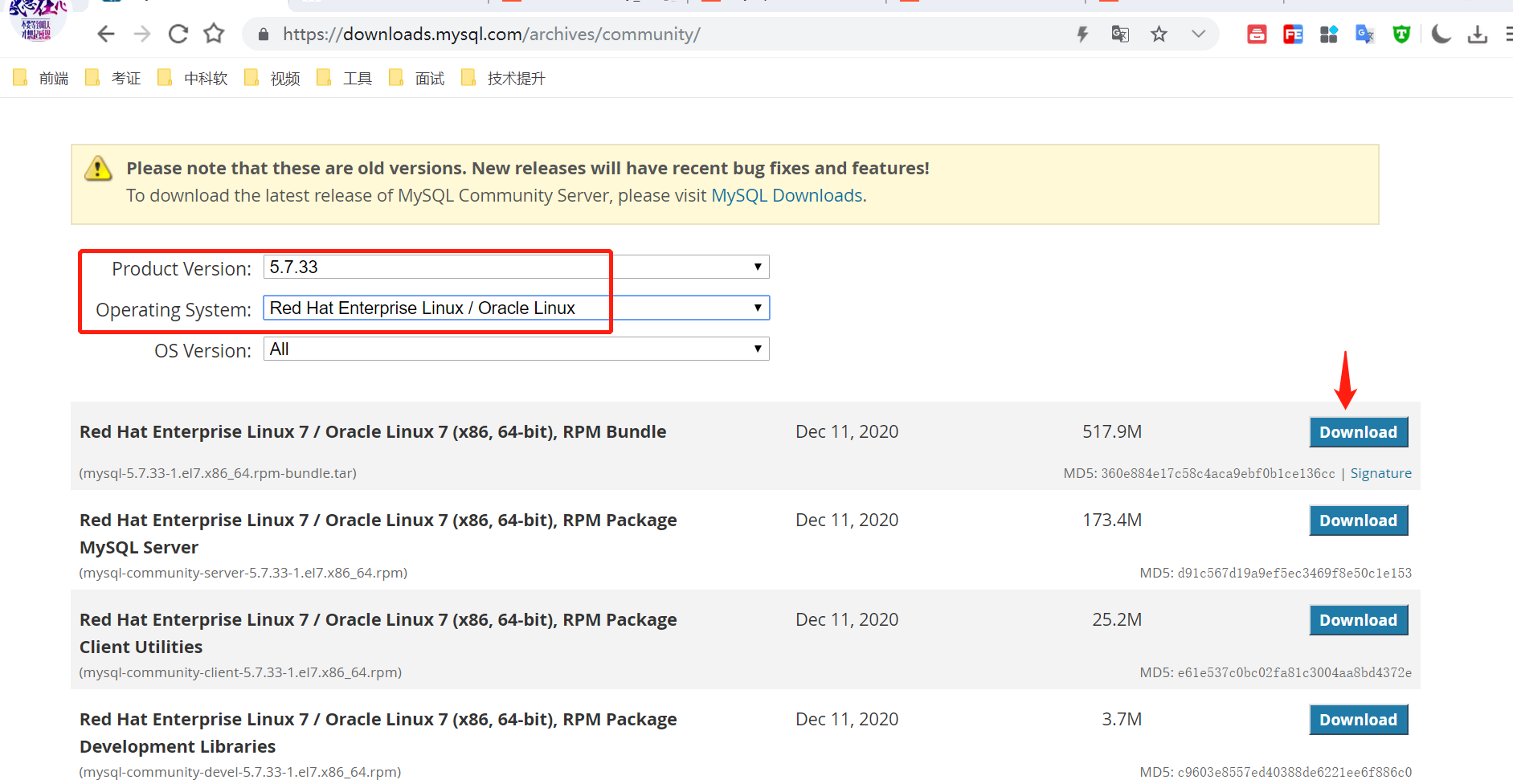
Task: Open the OS Version dropdown showing All
Action: [x=516, y=349]
